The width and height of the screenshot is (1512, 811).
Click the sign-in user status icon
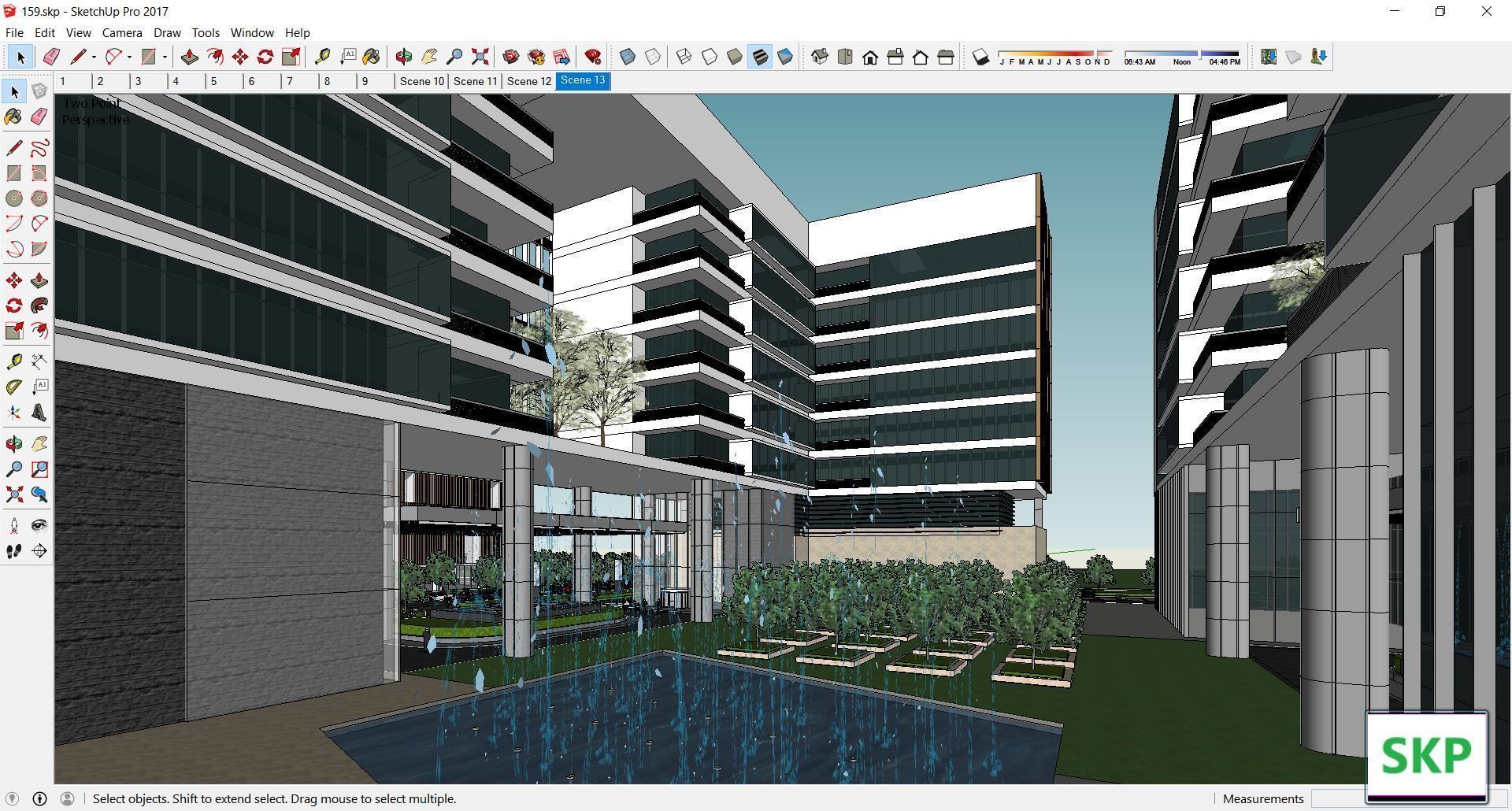click(x=67, y=798)
